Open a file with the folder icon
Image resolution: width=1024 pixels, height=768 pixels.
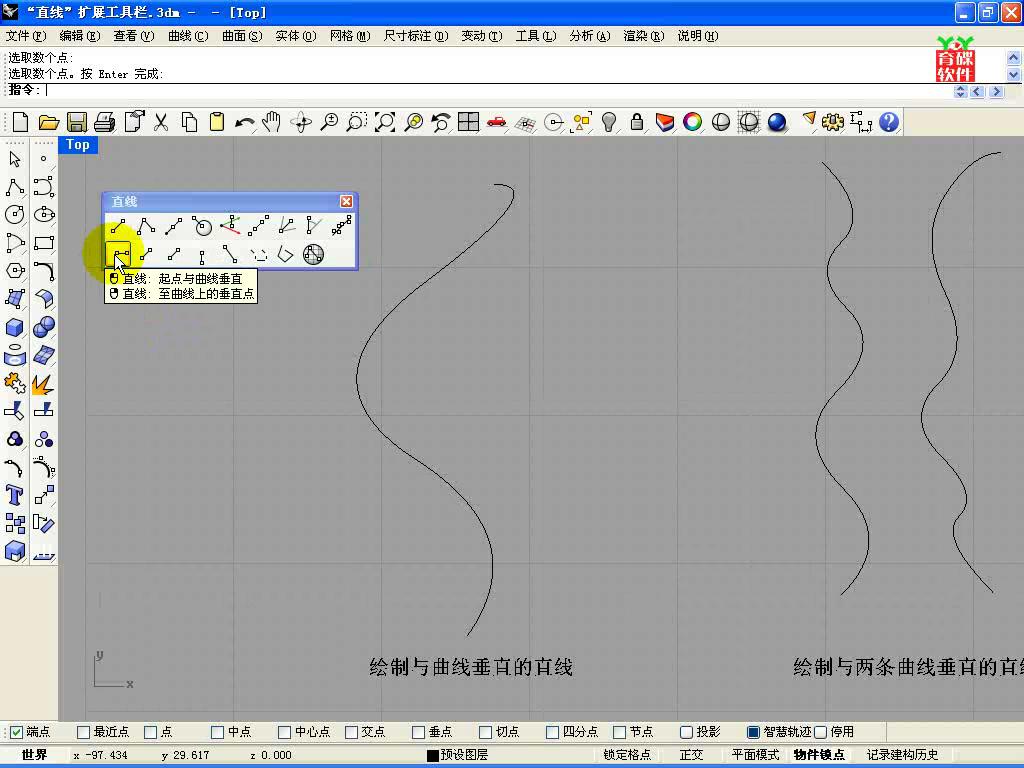pos(49,122)
